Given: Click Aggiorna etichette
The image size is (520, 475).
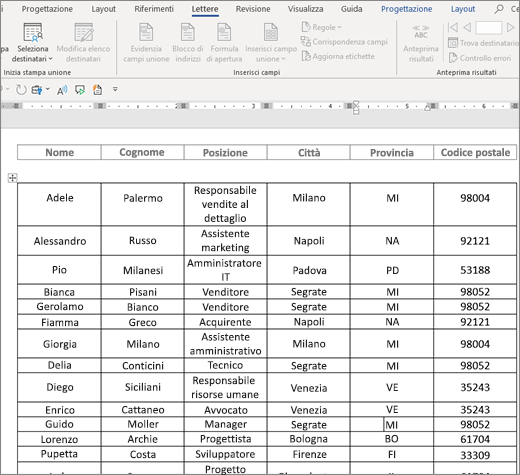Looking at the screenshot, I should pyautogui.click(x=338, y=56).
